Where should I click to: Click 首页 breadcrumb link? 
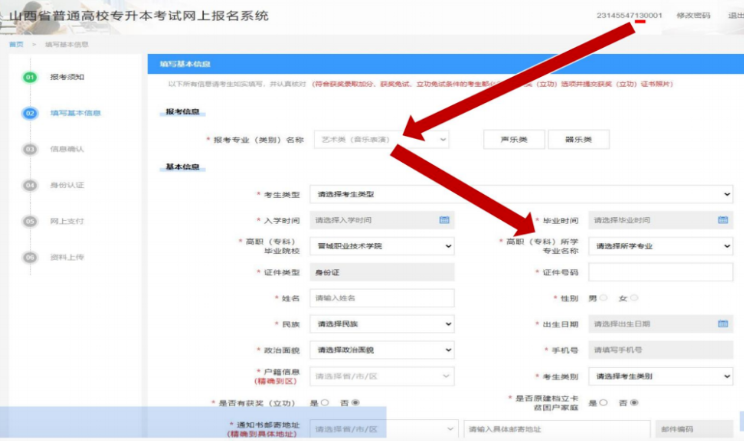tap(16, 44)
